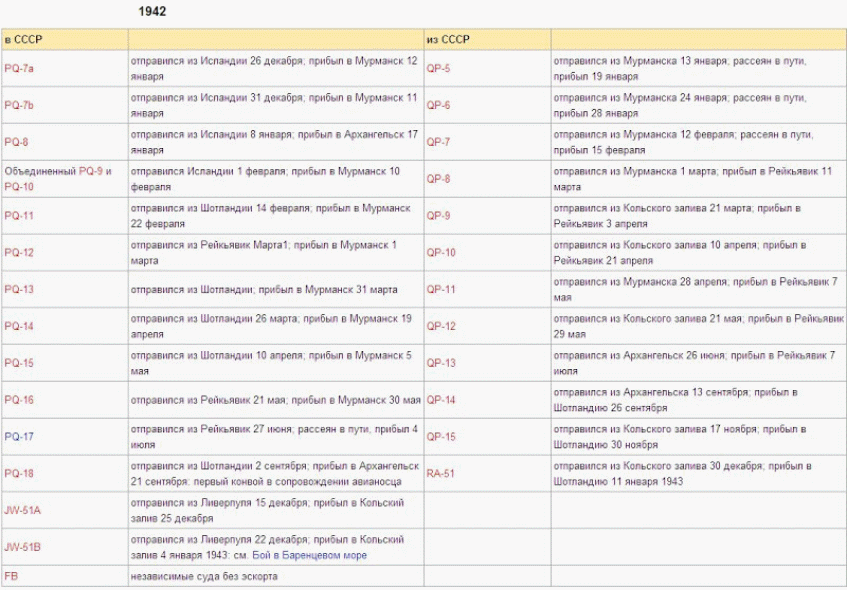
Task: Follow the QP-13 convoy link
Action: pos(441,363)
